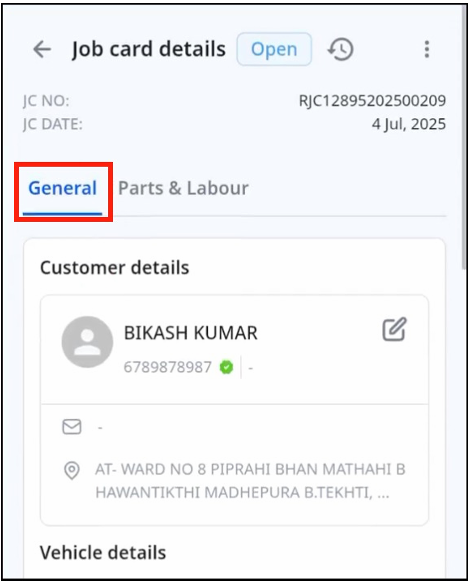
Task: Click phone number 6789878987
Action: tap(168, 367)
